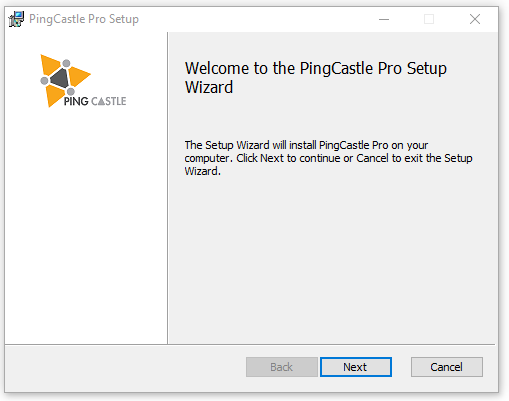Click the PingCastle Pro Setup title text
This screenshot has height=401, width=509.
[x=84, y=19]
